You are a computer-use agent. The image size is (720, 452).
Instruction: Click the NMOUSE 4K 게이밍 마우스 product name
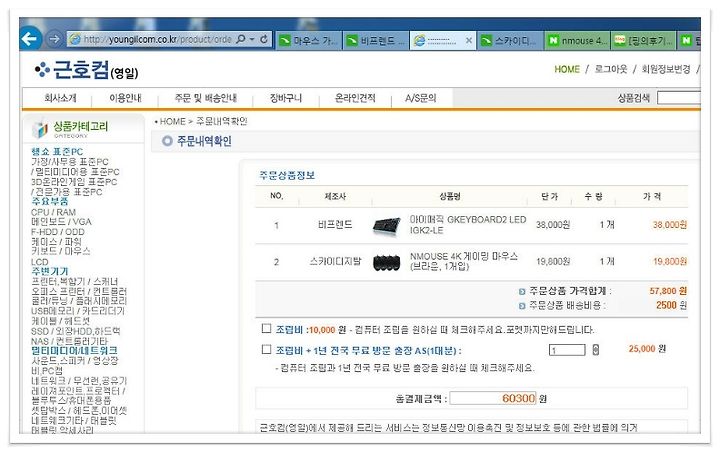[x=464, y=261]
